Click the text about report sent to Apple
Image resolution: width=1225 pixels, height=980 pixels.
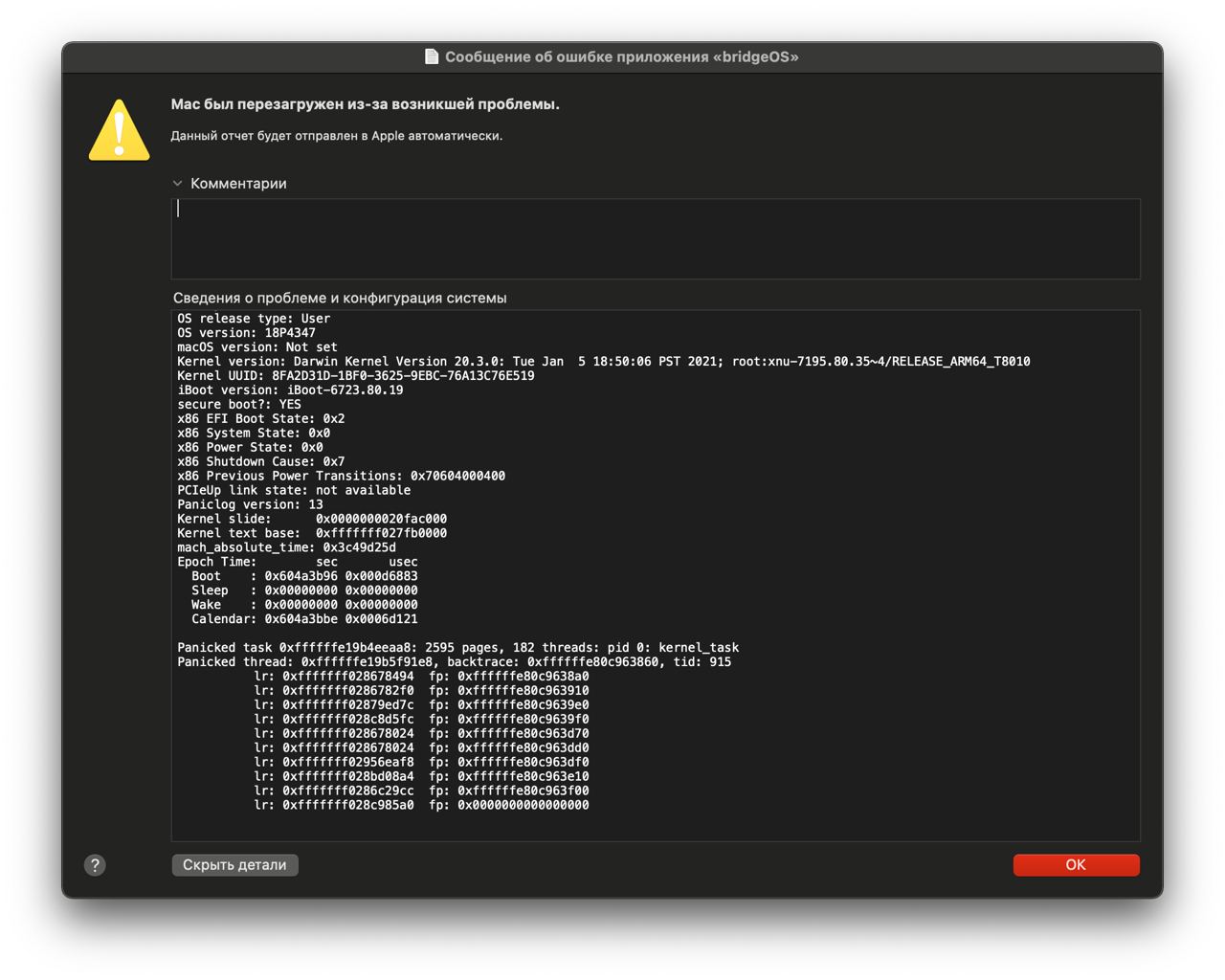coord(337,136)
